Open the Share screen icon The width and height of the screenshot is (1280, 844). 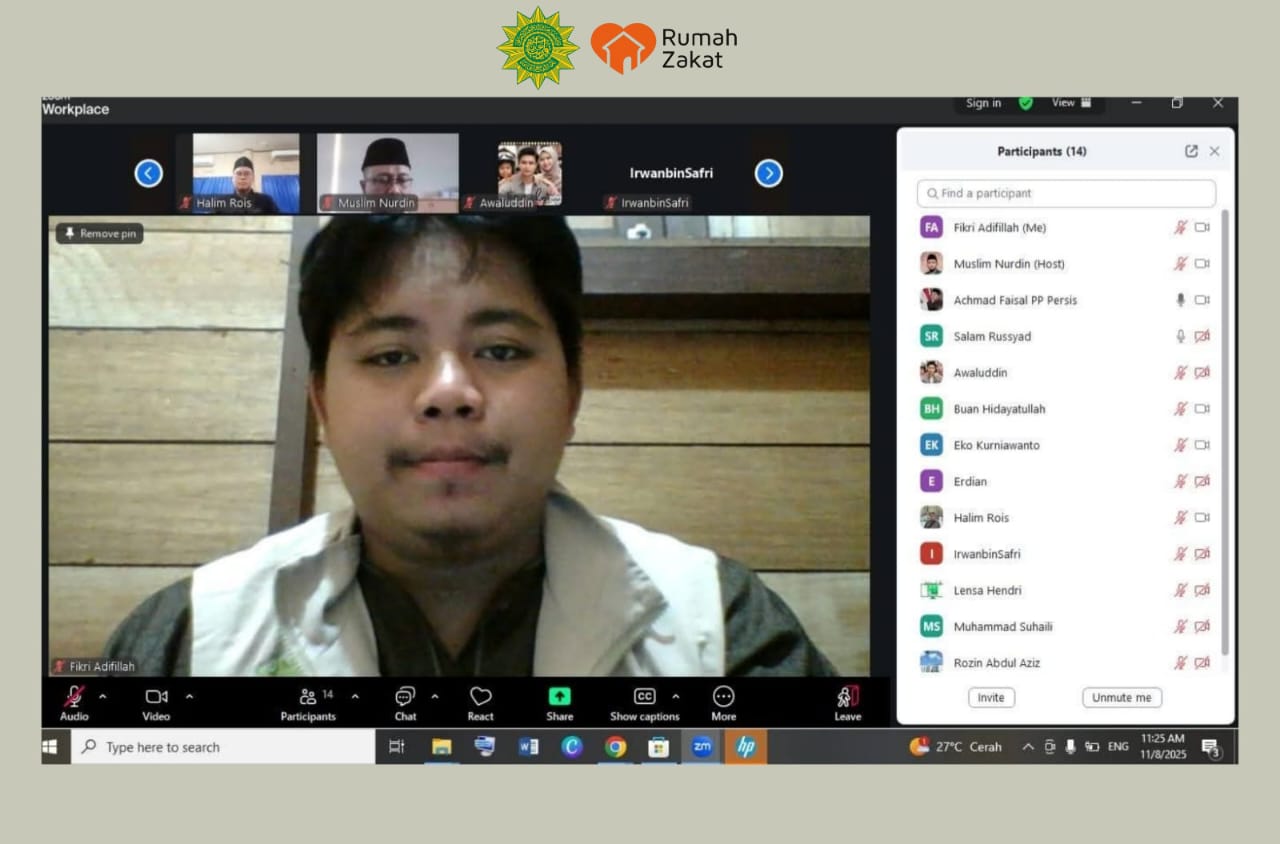[x=559, y=697]
